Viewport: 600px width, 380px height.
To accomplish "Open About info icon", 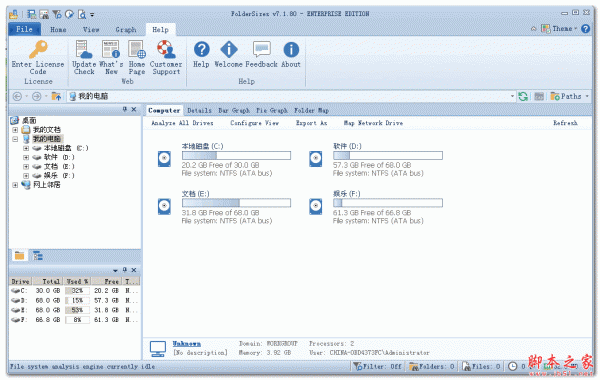I will click(x=291, y=50).
